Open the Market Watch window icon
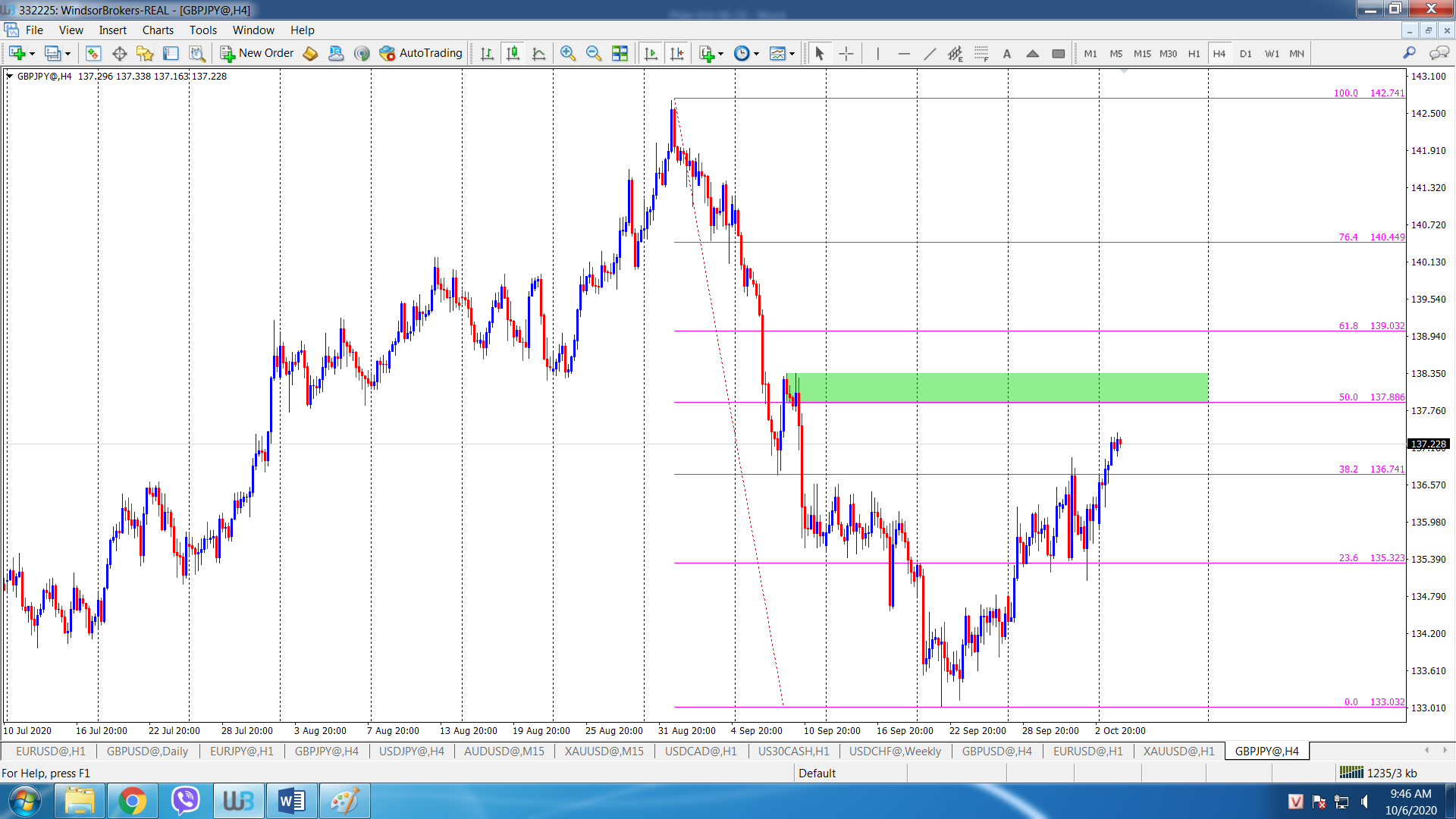 point(93,53)
